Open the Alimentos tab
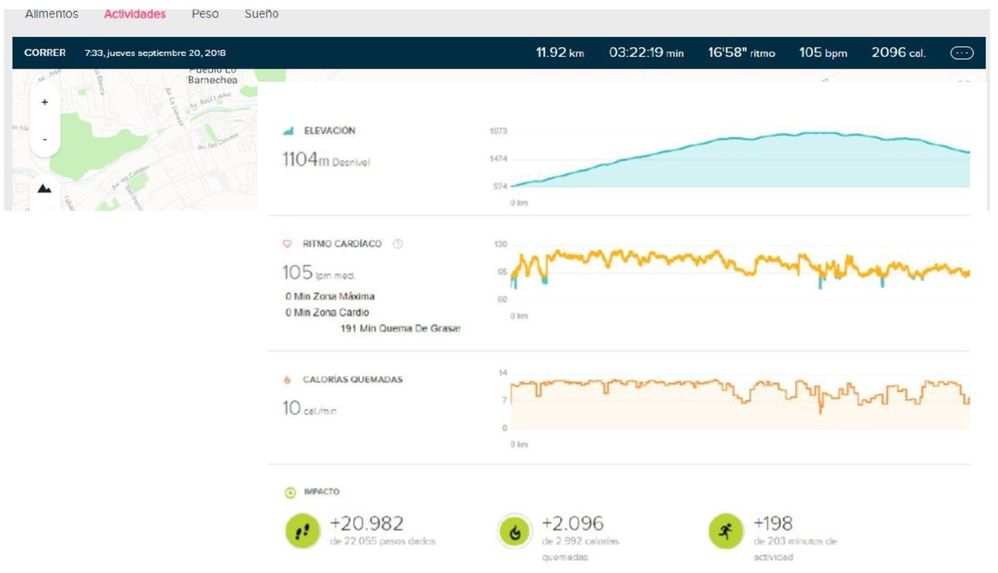998x573 pixels. (x=51, y=14)
